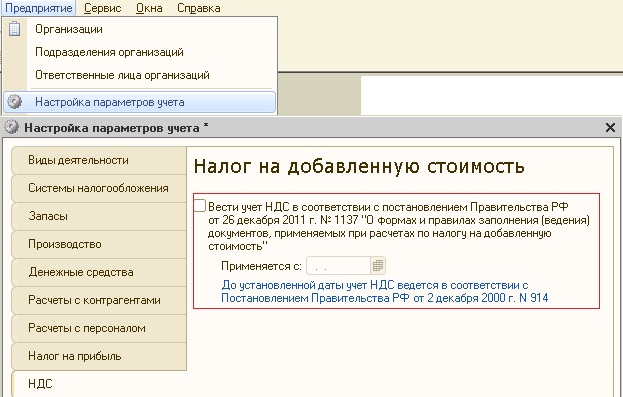Select the НДС tab
The width and height of the screenshot is (623, 397).
tap(99, 384)
